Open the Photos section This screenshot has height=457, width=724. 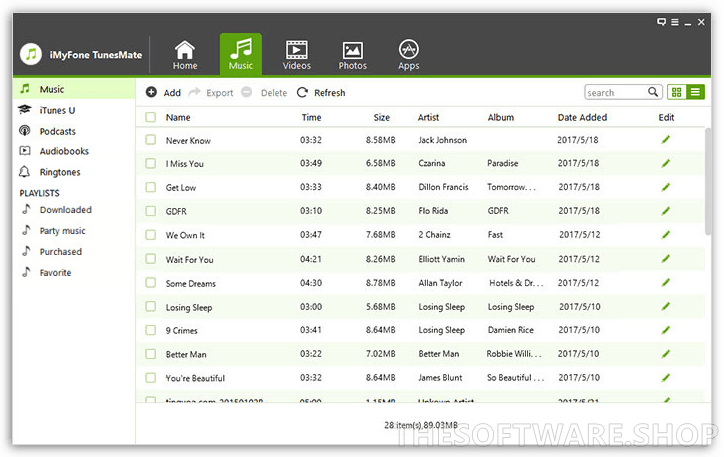coord(352,54)
